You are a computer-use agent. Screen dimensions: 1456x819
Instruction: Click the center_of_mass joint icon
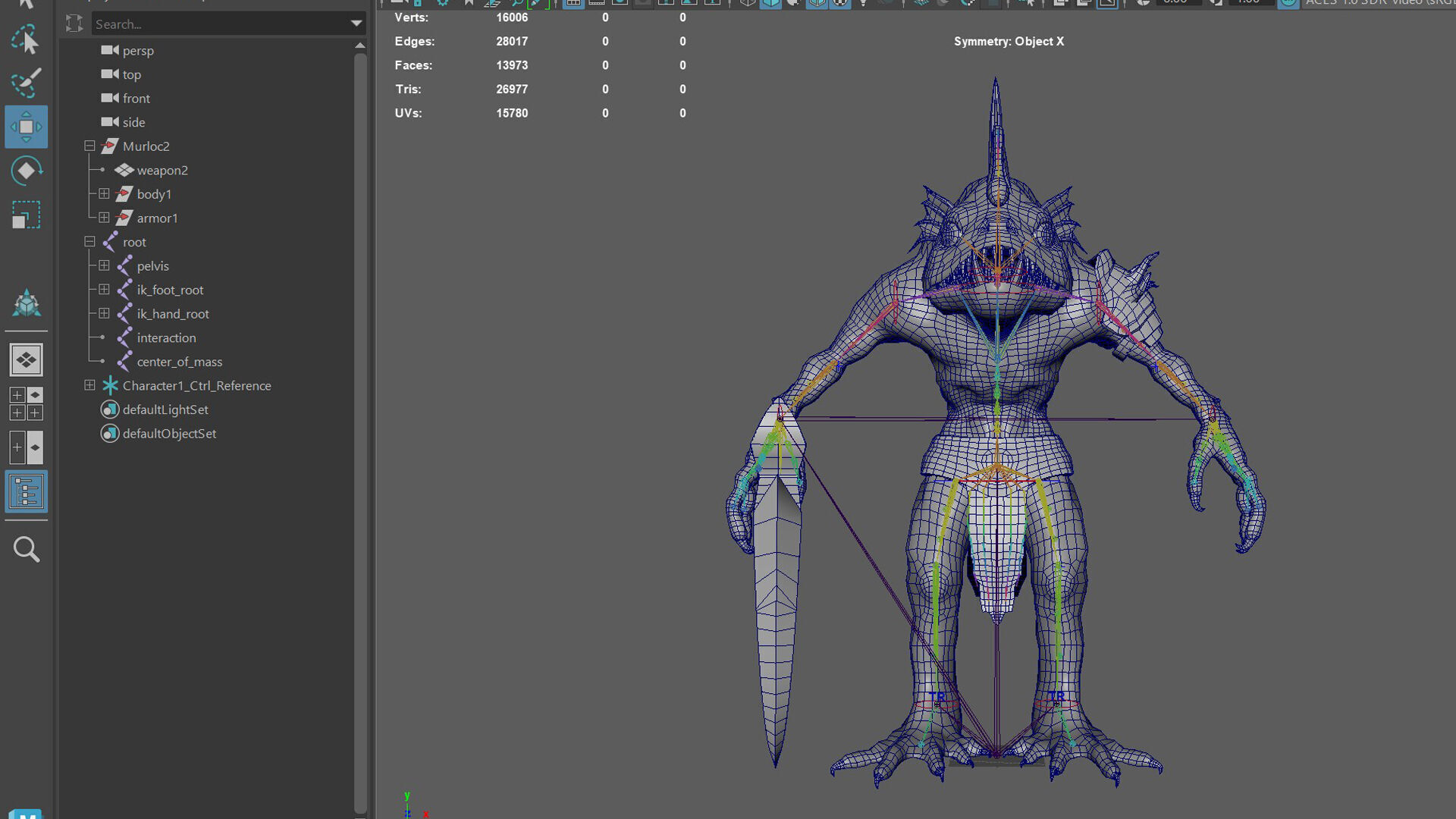pyautogui.click(x=124, y=362)
